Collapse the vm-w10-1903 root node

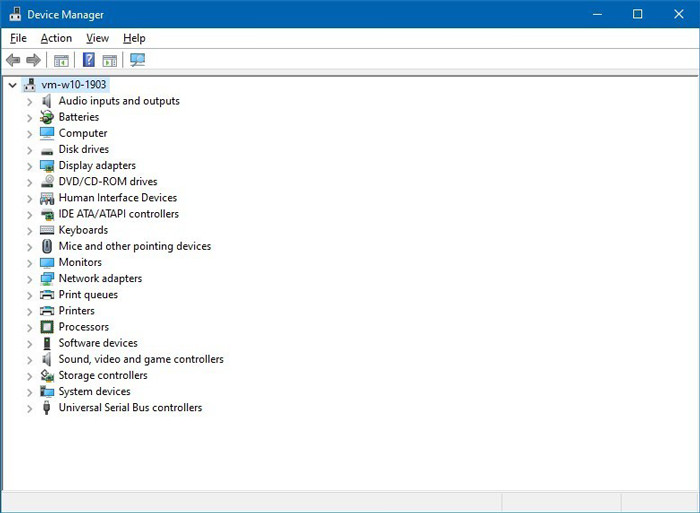click(x=12, y=85)
